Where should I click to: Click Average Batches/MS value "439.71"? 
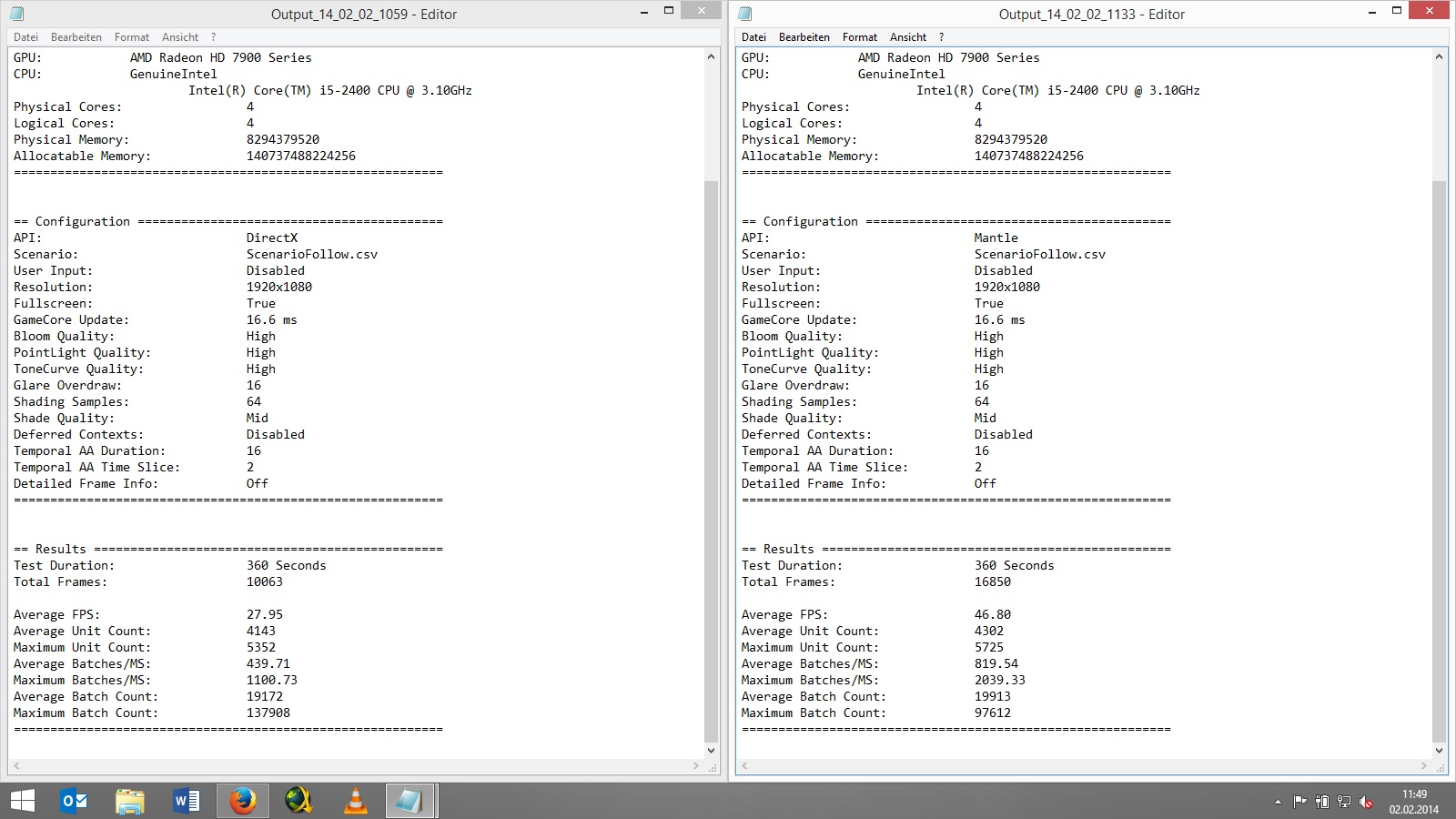tap(268, 663)
